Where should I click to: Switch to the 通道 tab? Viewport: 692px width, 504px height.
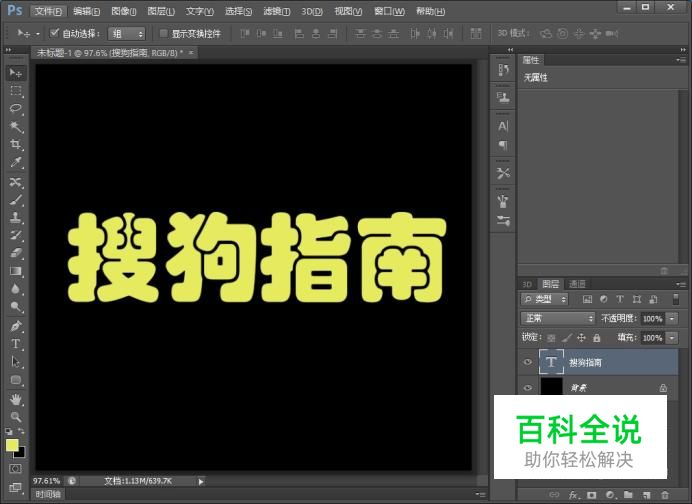577,284
